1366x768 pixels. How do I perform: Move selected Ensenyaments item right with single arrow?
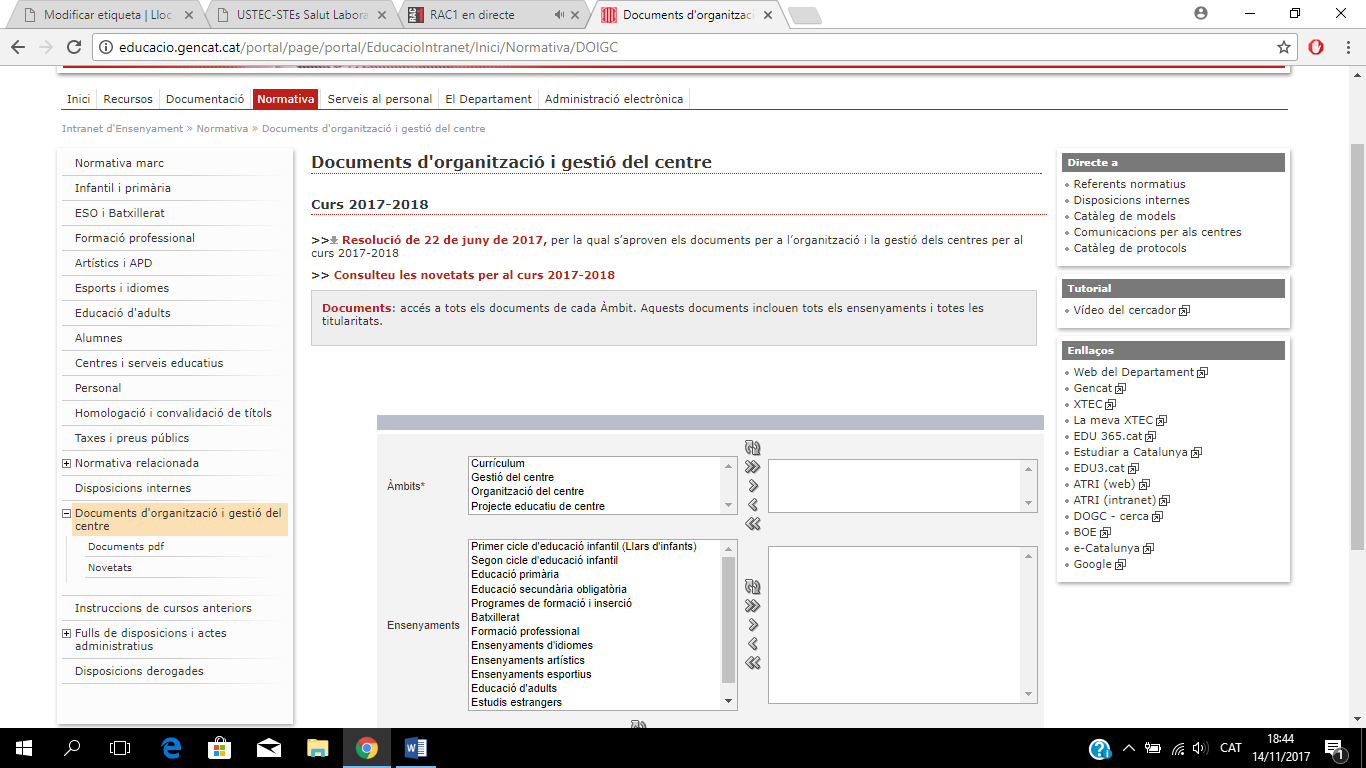click(753, 625)
